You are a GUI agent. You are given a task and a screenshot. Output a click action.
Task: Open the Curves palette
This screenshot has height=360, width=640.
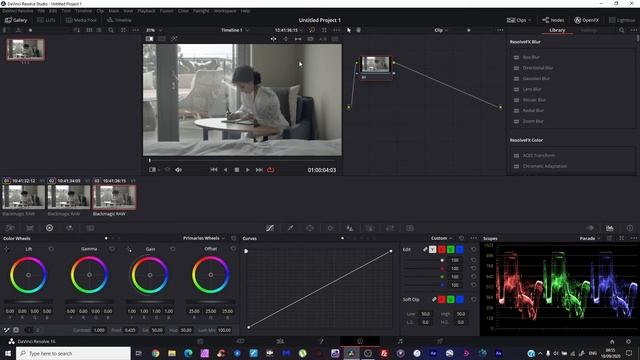(270, 228)
